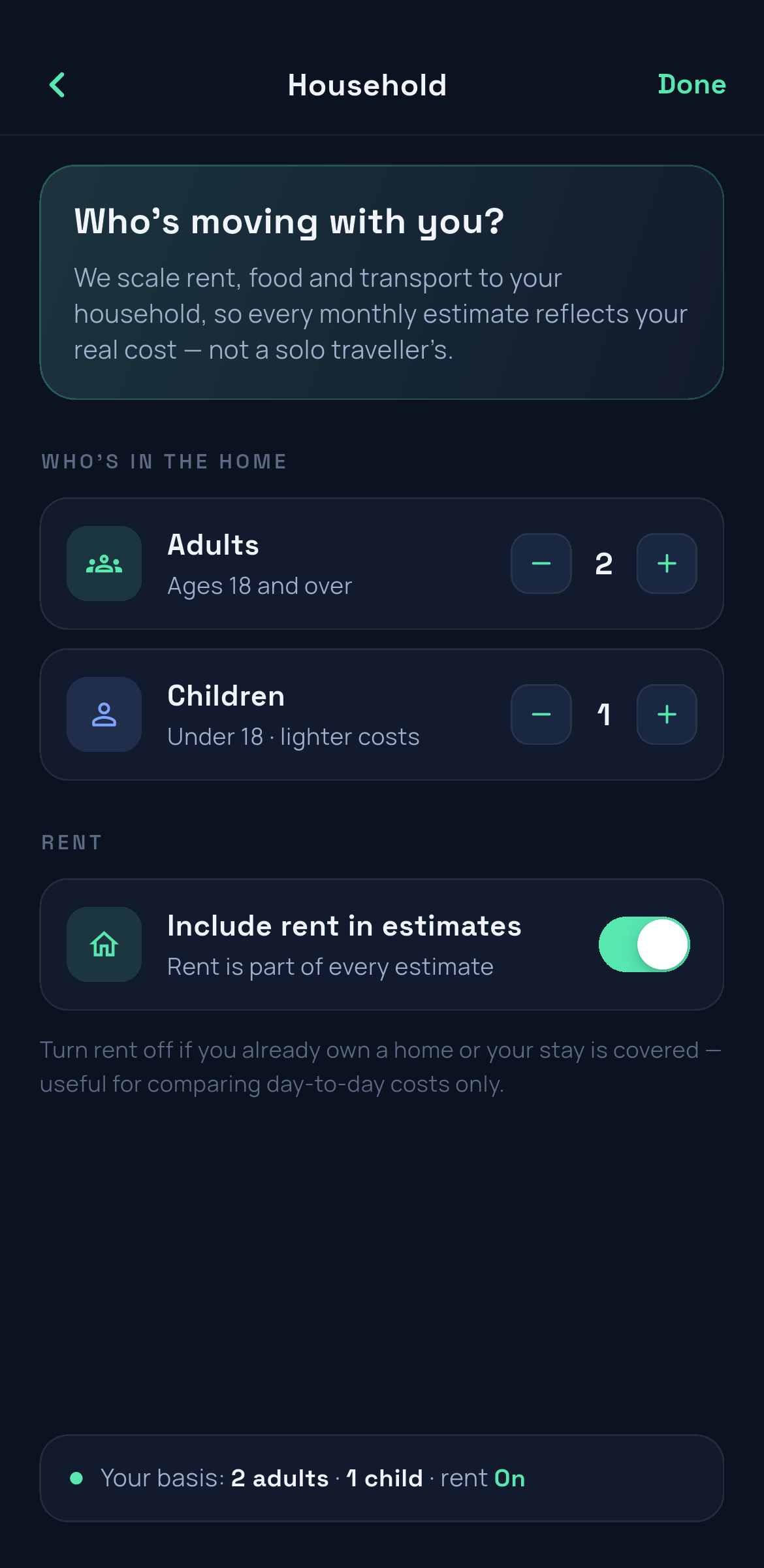This screenshot has width=764, height=1568.
Task: Toggle Include rent in estimates switch
Action: 645,945
